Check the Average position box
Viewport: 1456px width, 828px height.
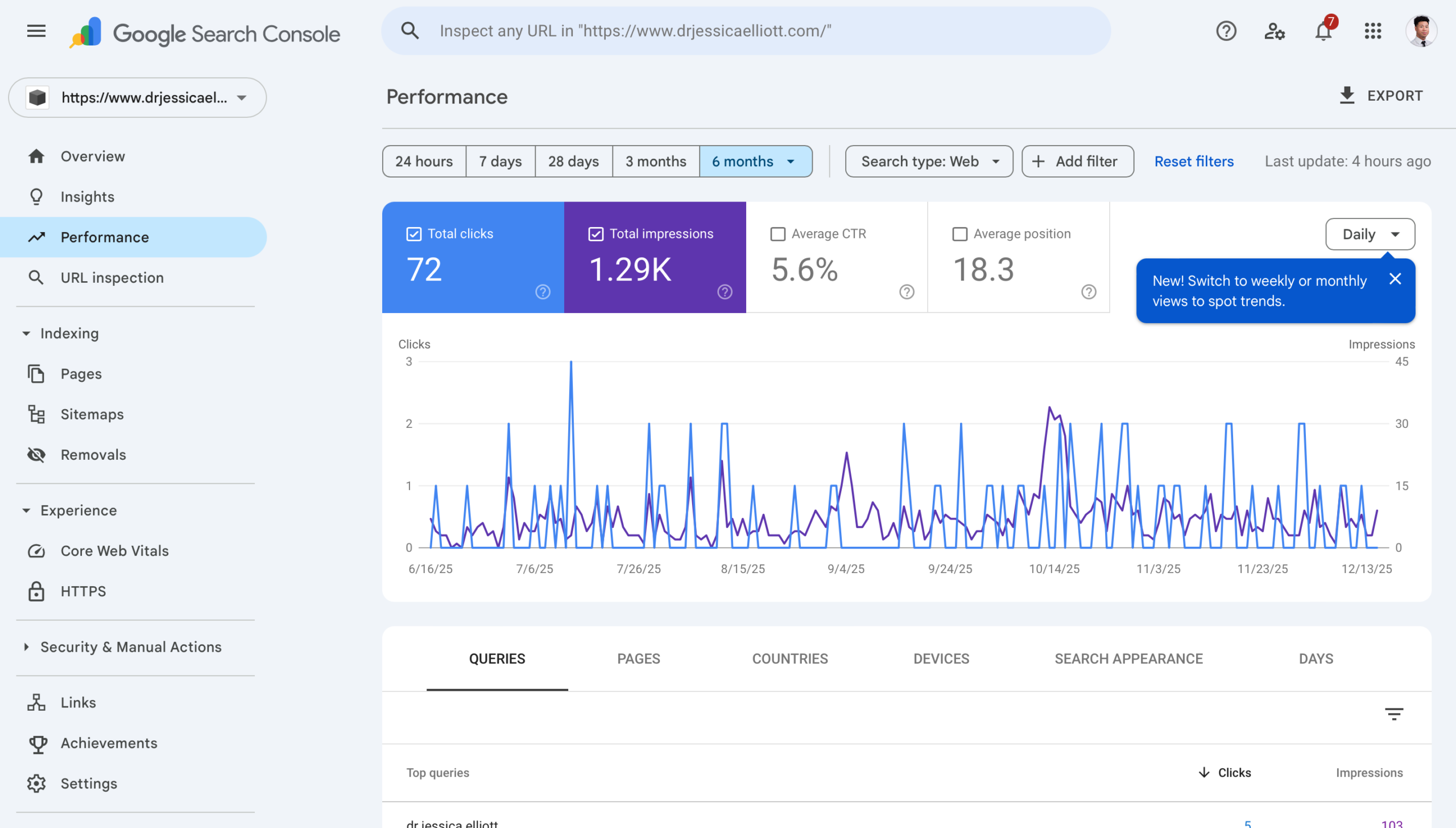coord(959,233)
